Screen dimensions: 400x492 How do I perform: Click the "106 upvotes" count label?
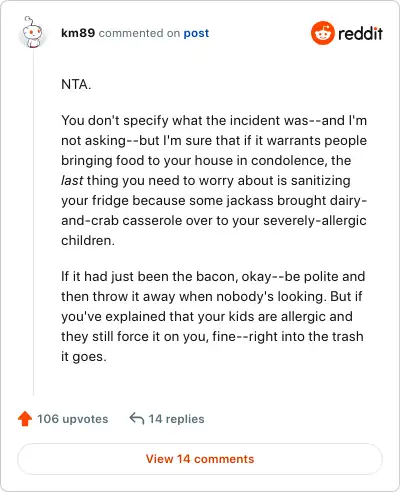point(73,419)
